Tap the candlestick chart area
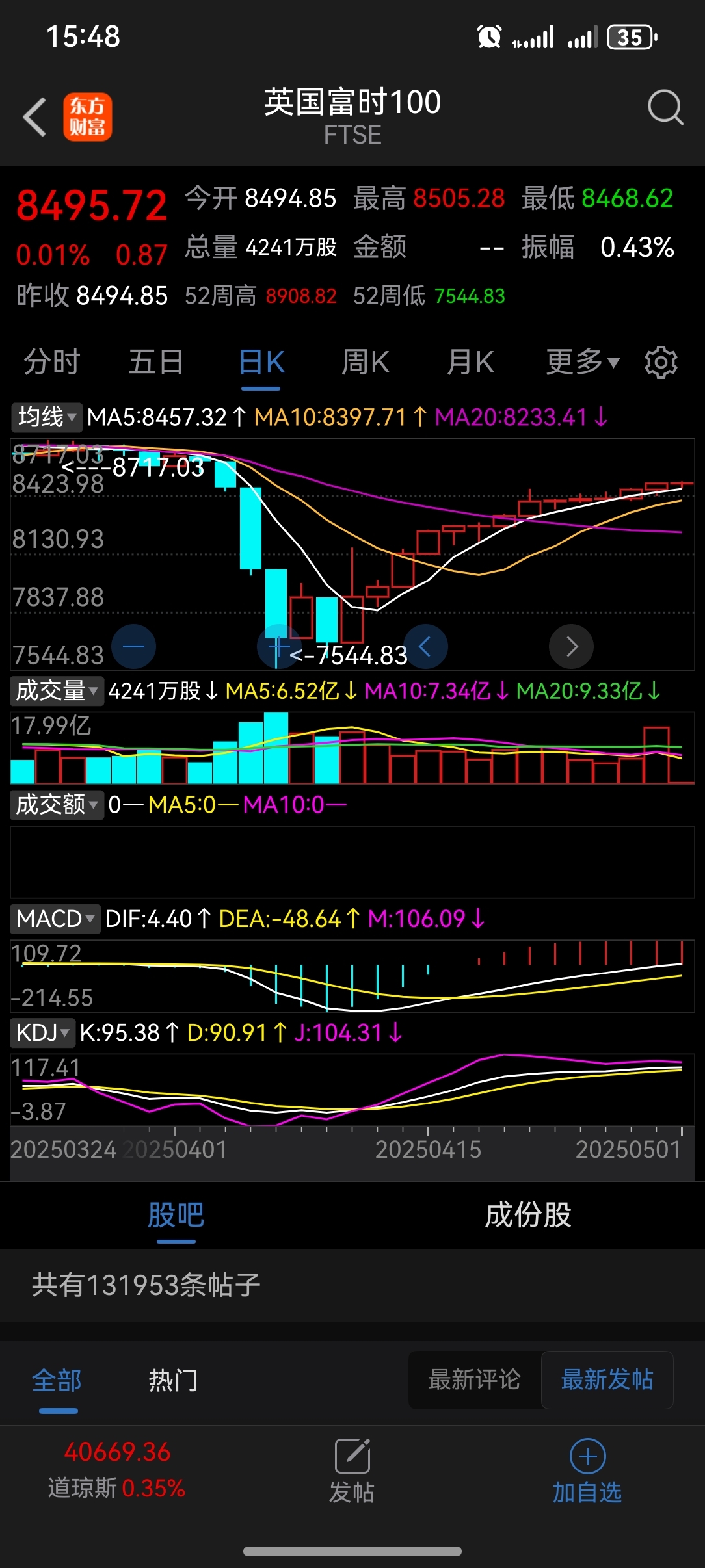 pyautogui.click(x=352, y=554)
